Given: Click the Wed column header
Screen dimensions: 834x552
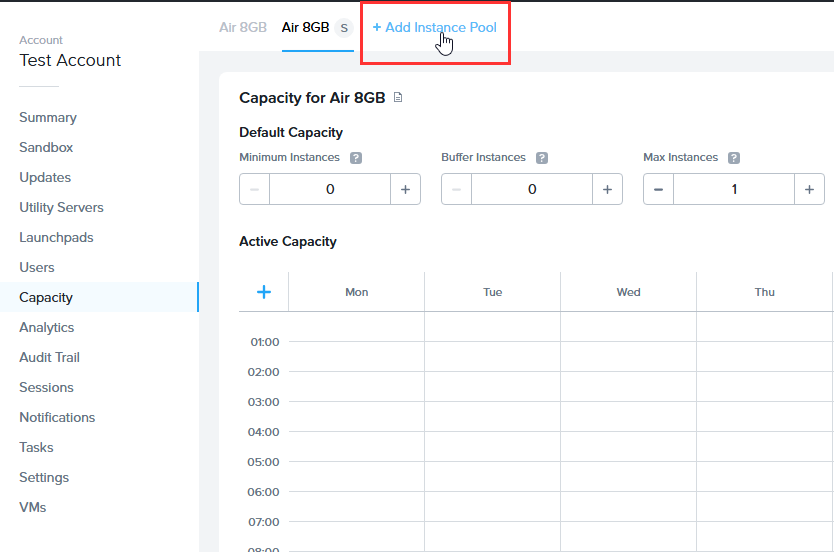Looking at the screenshot, I should click(x=628, y=292).
